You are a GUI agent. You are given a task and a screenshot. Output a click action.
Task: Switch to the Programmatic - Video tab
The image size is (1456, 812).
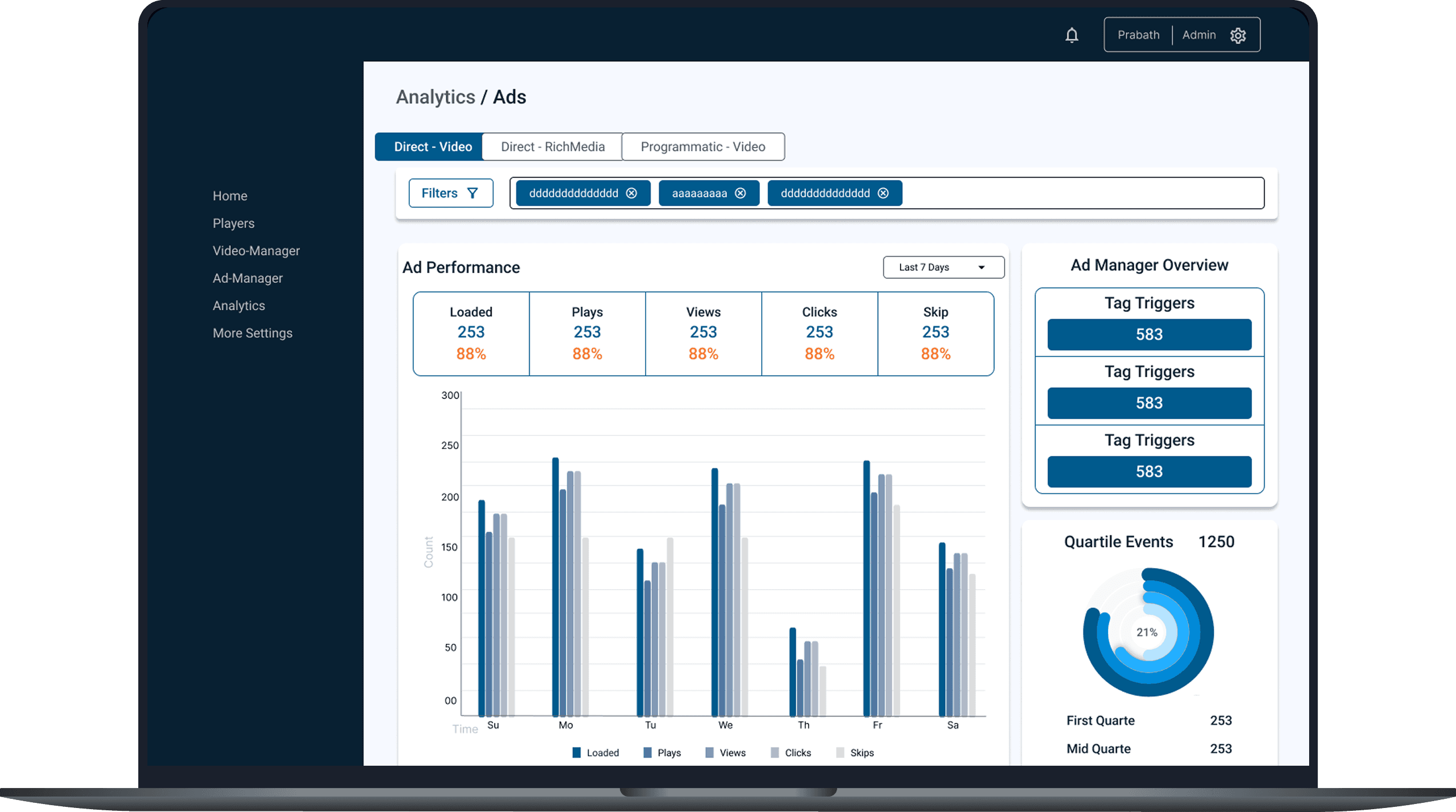point(702,147)
